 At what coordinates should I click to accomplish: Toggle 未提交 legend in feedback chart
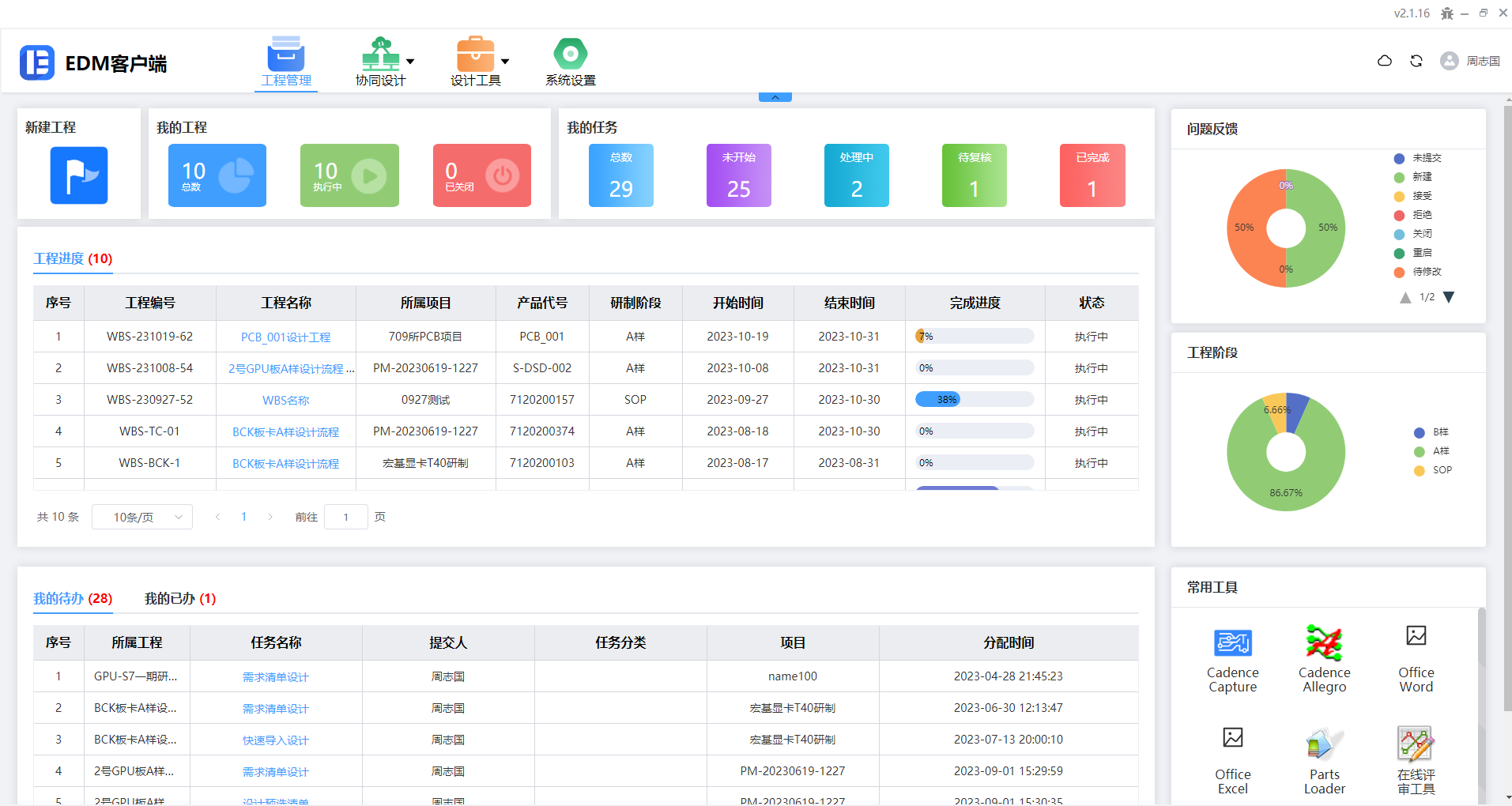pyautogui.click(x=1419, y=158)
